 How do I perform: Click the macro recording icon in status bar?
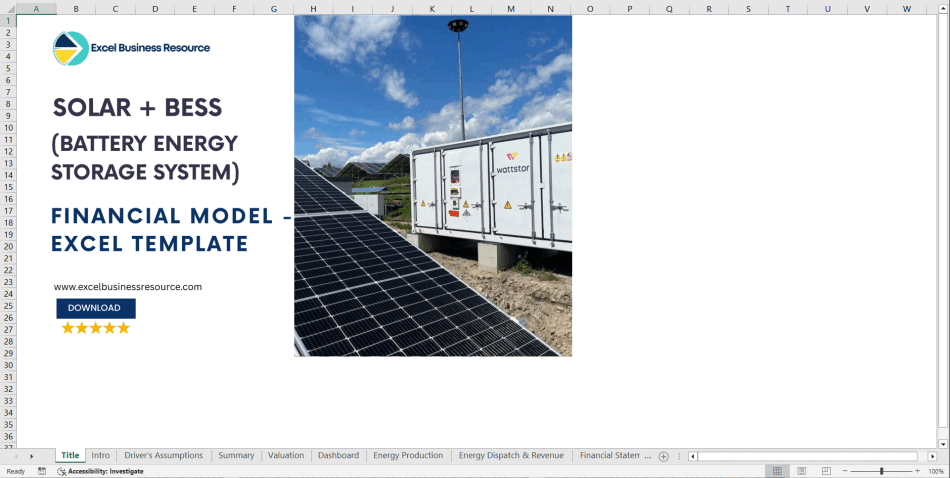tap(42, 471)
